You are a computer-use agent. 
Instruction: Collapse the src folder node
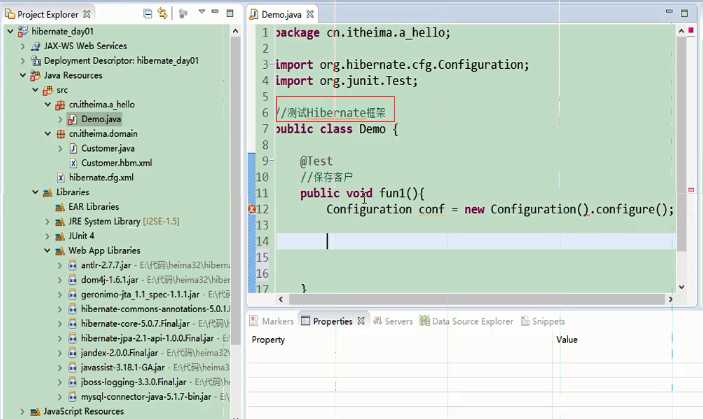(35, 90)
